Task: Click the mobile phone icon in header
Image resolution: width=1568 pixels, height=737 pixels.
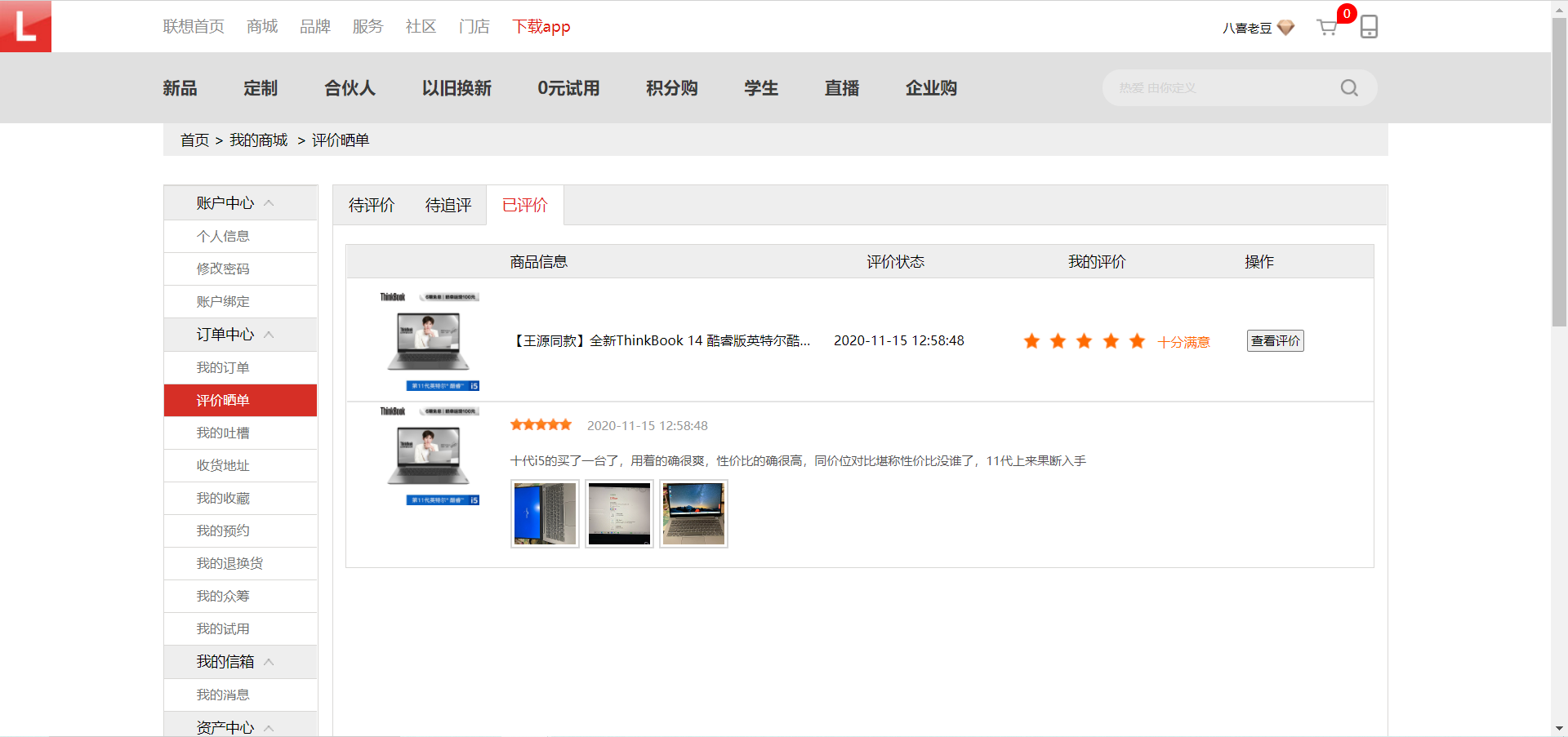Action: point(1369,27)
